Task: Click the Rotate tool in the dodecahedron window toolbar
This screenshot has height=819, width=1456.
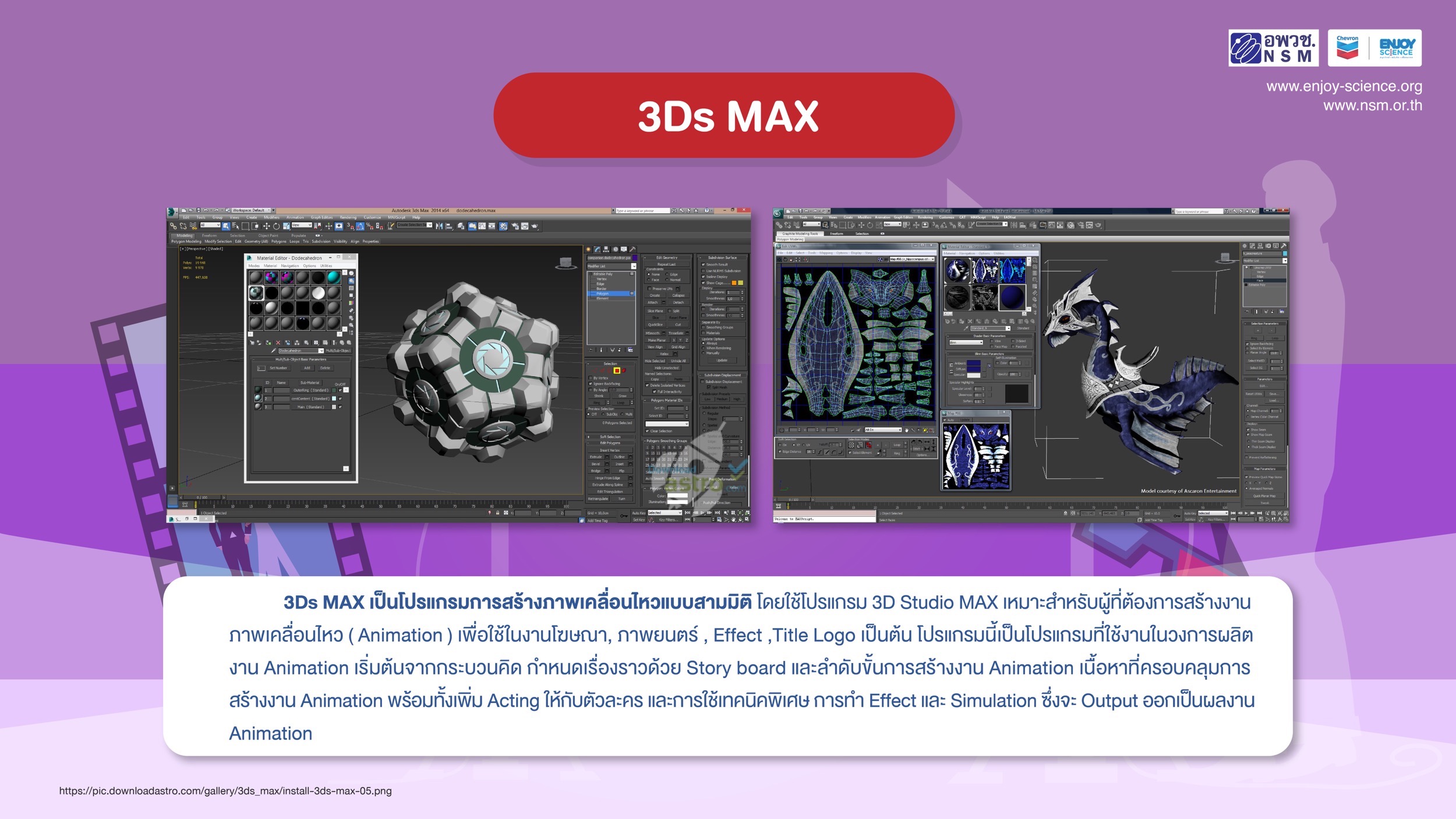Action: click(x=276, y=226)
